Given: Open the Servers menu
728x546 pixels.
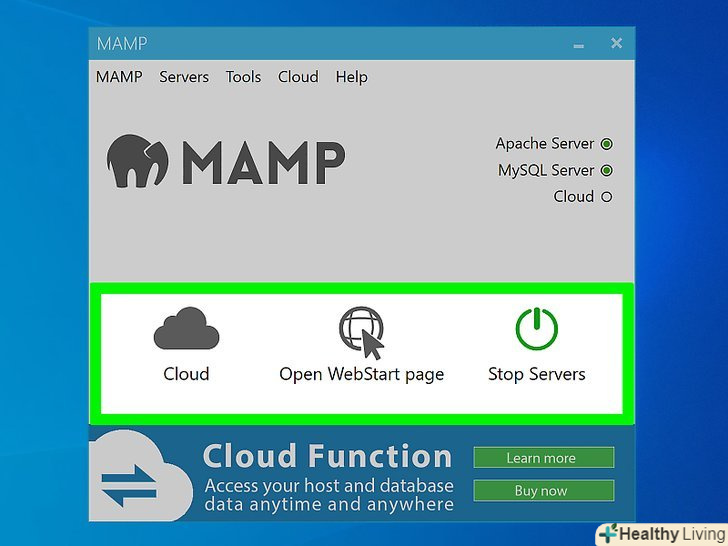Looking at the screenshot, I should coord(184,77).
